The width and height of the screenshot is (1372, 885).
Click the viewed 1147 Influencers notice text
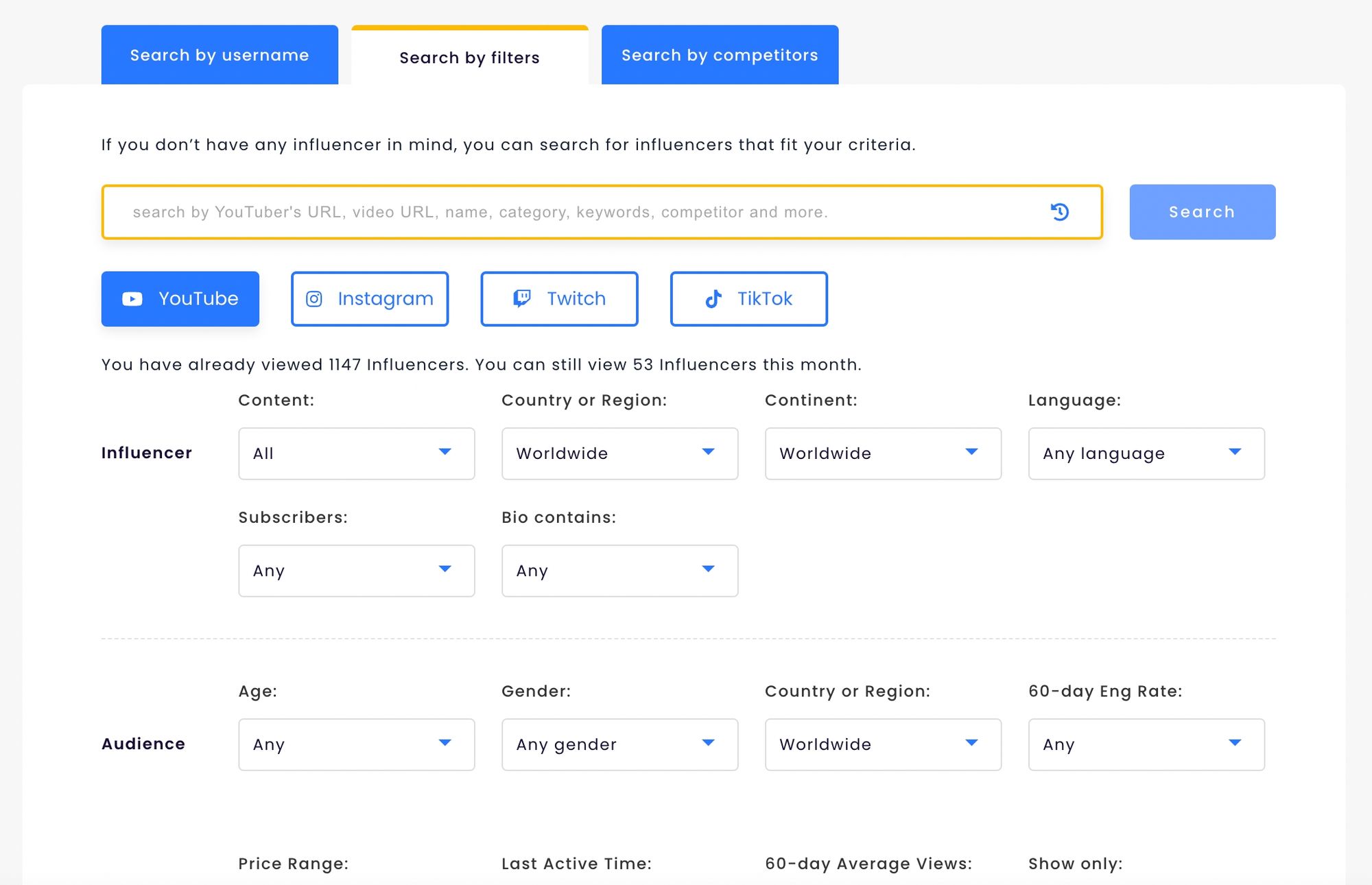coord(482,364)
